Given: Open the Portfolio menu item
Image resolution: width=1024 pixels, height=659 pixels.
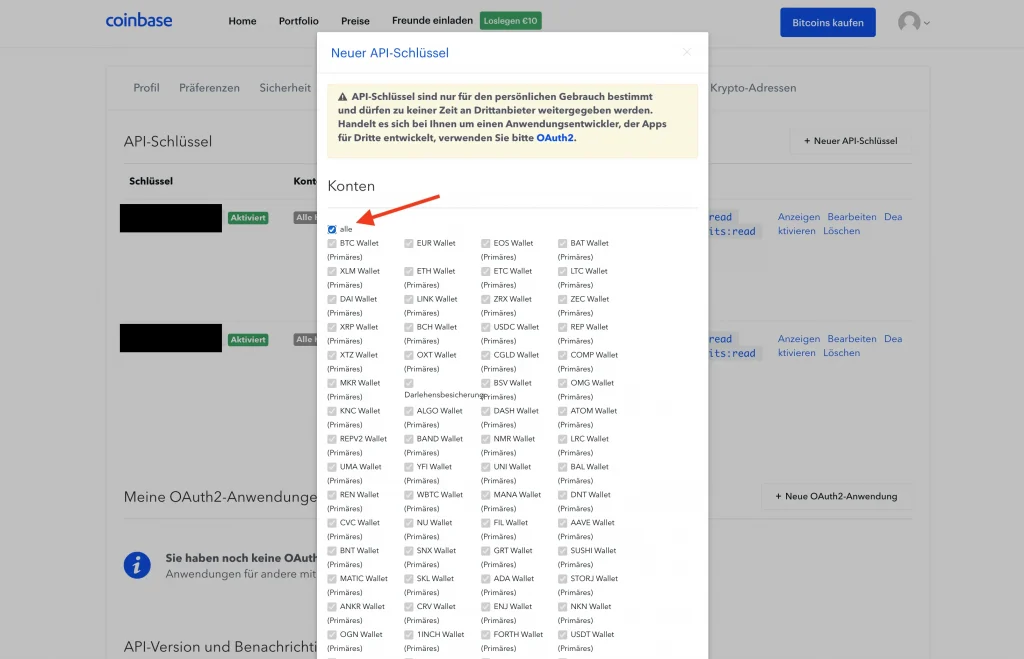Looking at the screenshot, I should click(x=298, y=21).
